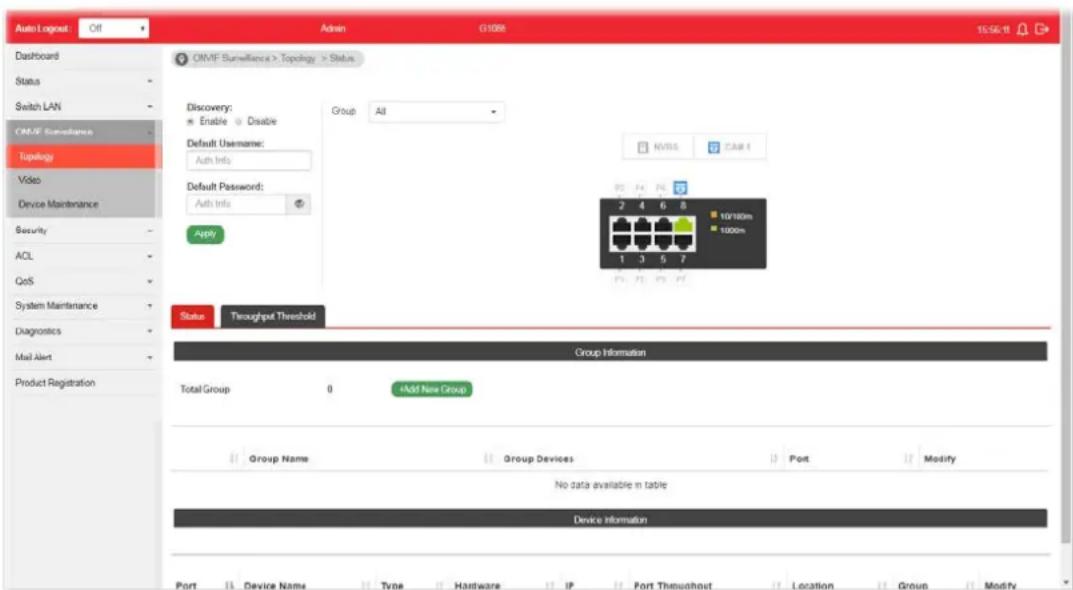Click the Total Group label

[x=205, y=389]
